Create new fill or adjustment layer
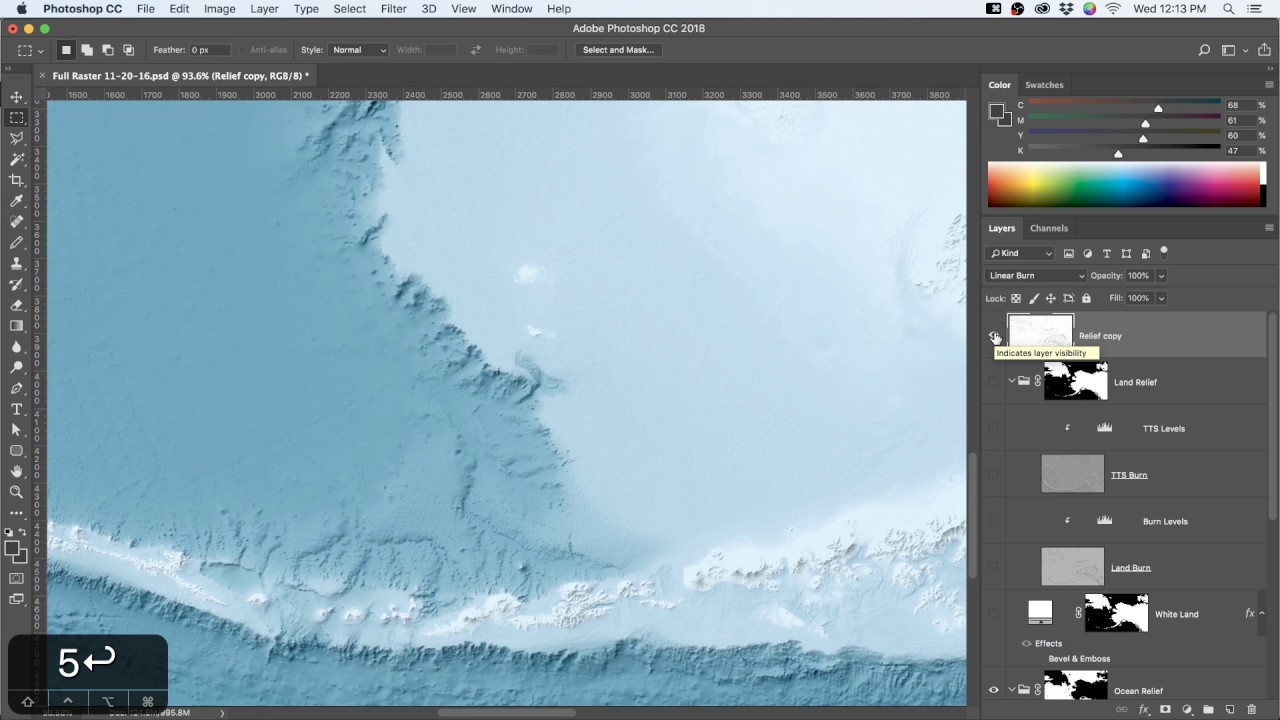The image size is (1280, 720). [1187, 710]
